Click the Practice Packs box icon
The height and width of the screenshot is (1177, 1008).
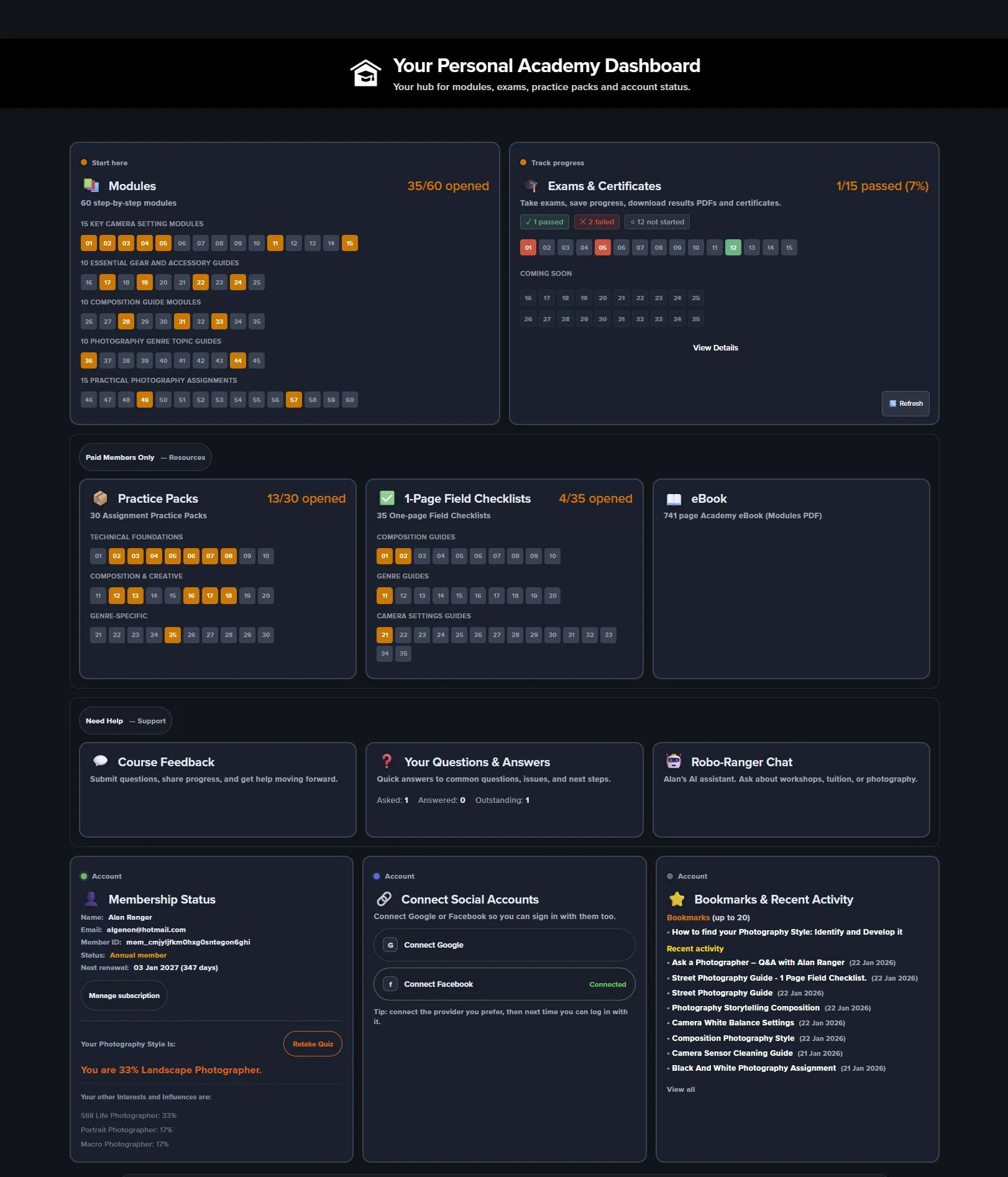[100, 498]
